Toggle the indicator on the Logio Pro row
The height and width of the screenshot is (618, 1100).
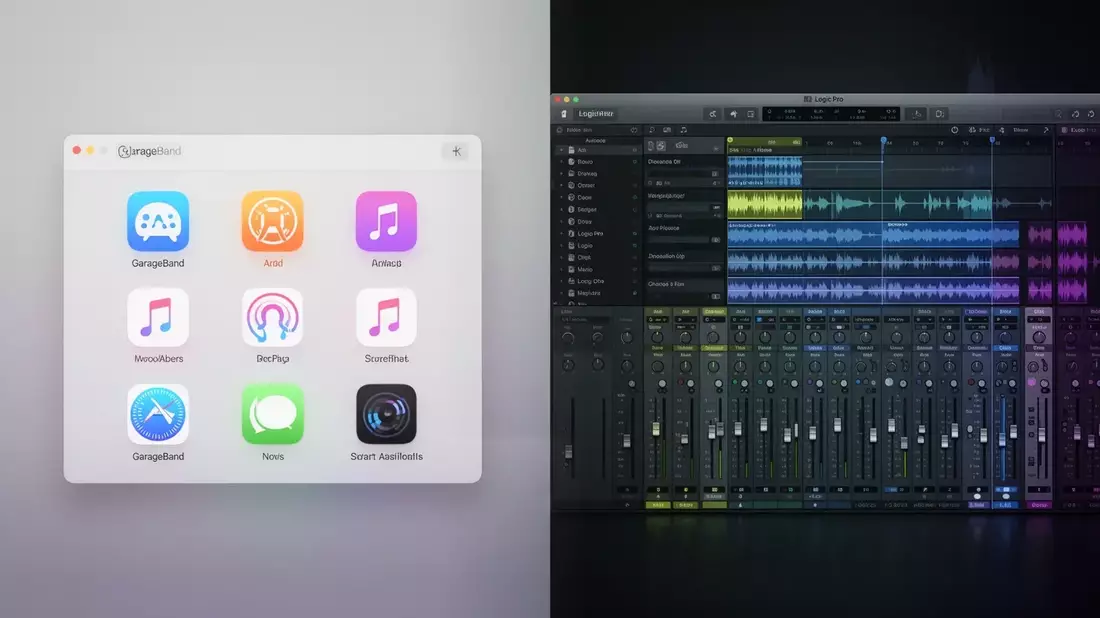(635, 234)
